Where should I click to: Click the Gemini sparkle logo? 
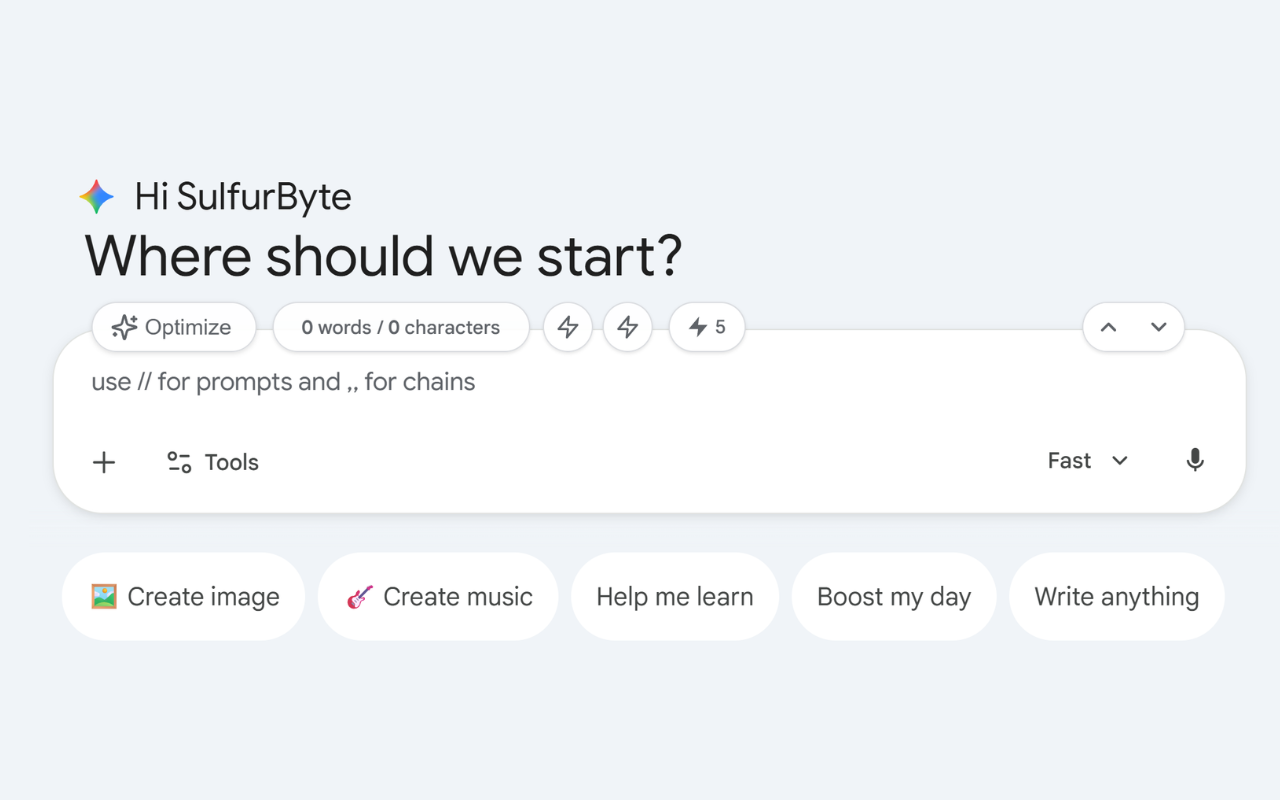point(97,197)
